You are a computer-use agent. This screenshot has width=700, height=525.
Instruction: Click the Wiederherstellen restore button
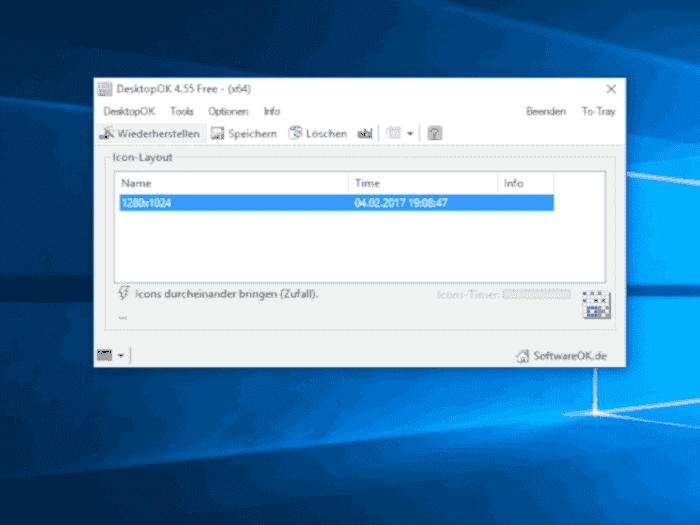pyautogui.click(x=150, y=133)
